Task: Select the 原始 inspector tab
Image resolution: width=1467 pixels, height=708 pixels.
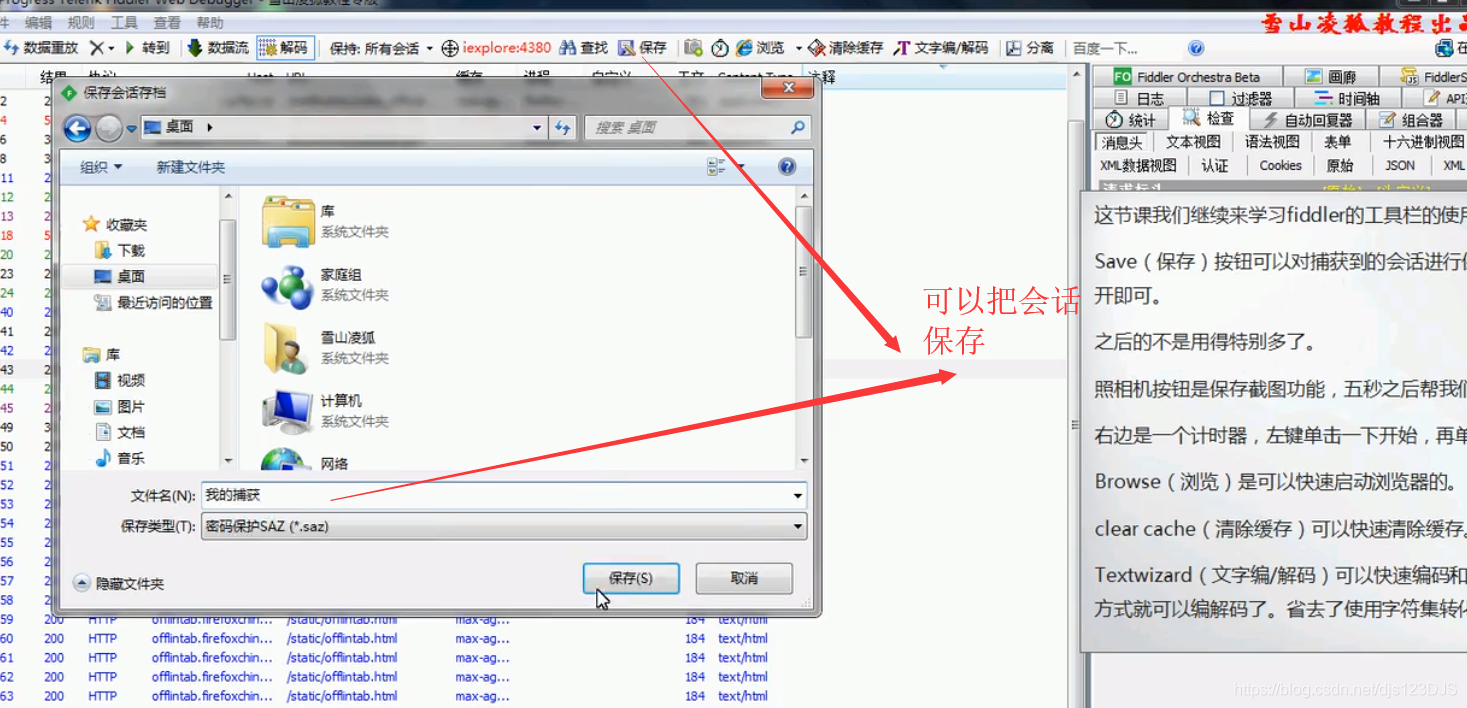Action: [1340, 166]
